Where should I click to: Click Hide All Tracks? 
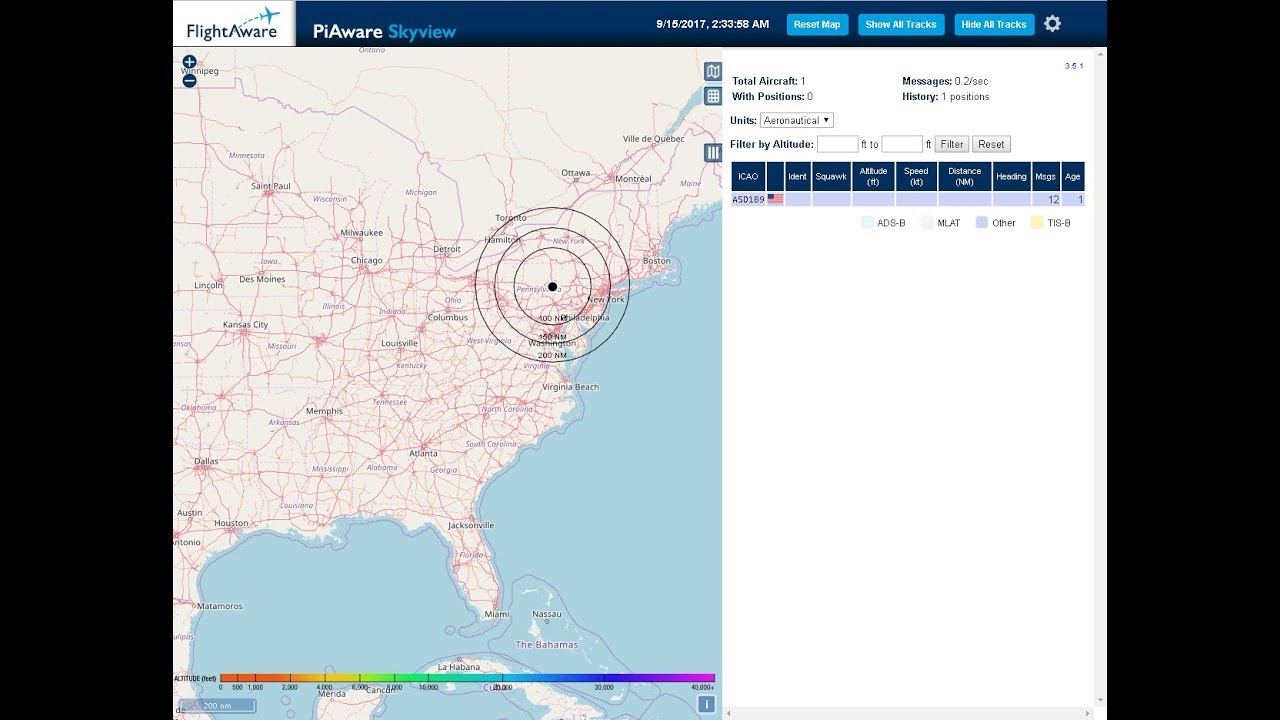(994, 24)
